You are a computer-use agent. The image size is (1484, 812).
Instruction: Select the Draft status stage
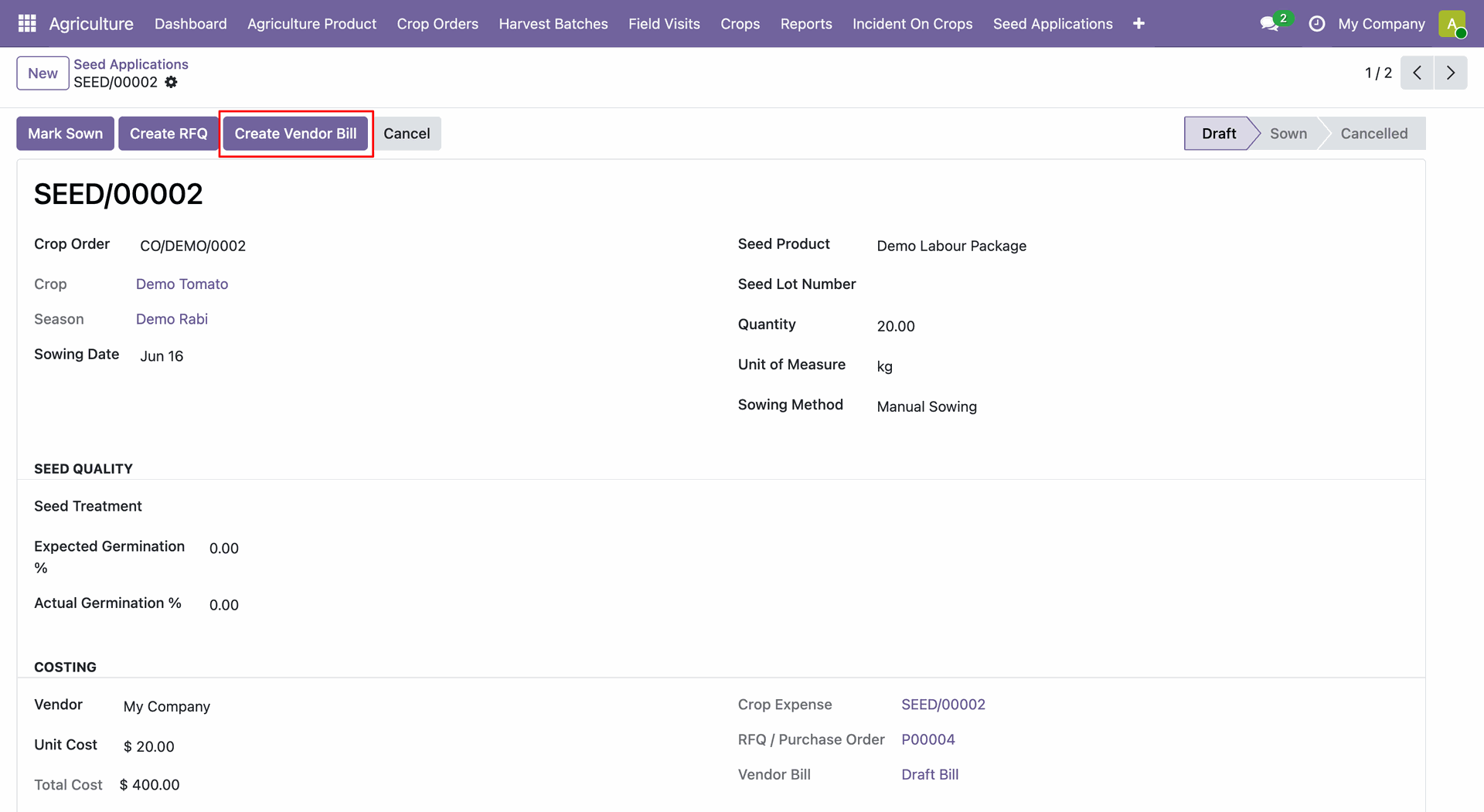click(x=1219, y=134)
